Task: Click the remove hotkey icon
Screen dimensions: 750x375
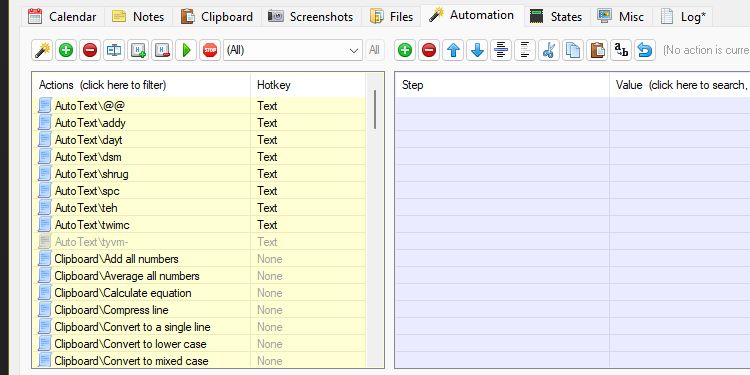Action: [x=162, y=50]
